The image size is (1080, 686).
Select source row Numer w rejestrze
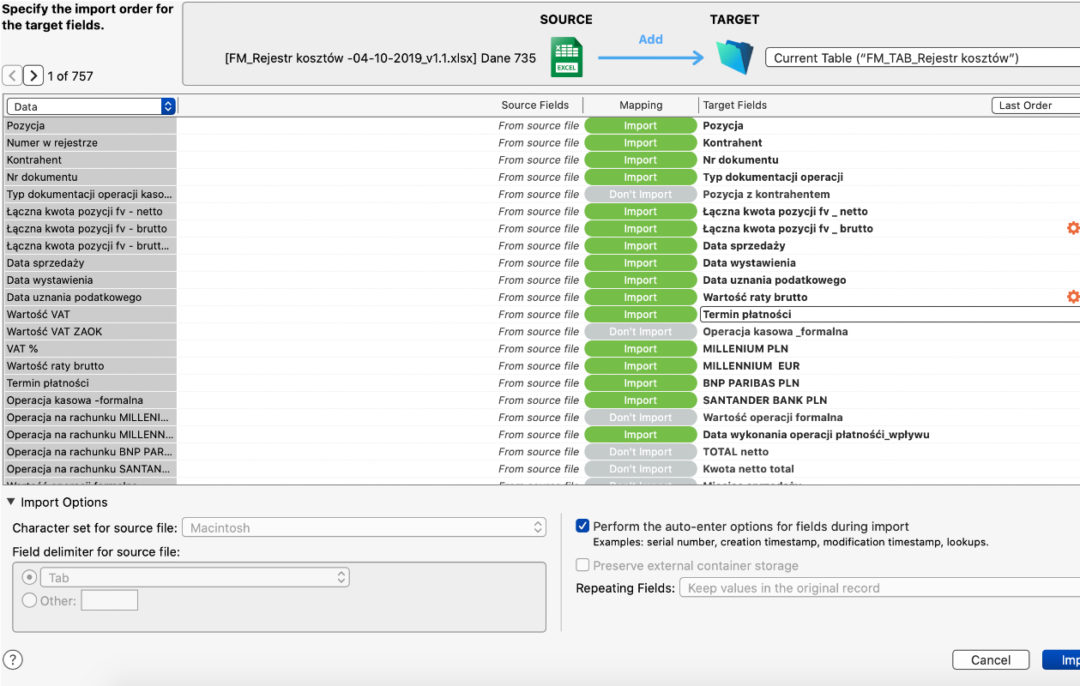click(x=90, y=143)
